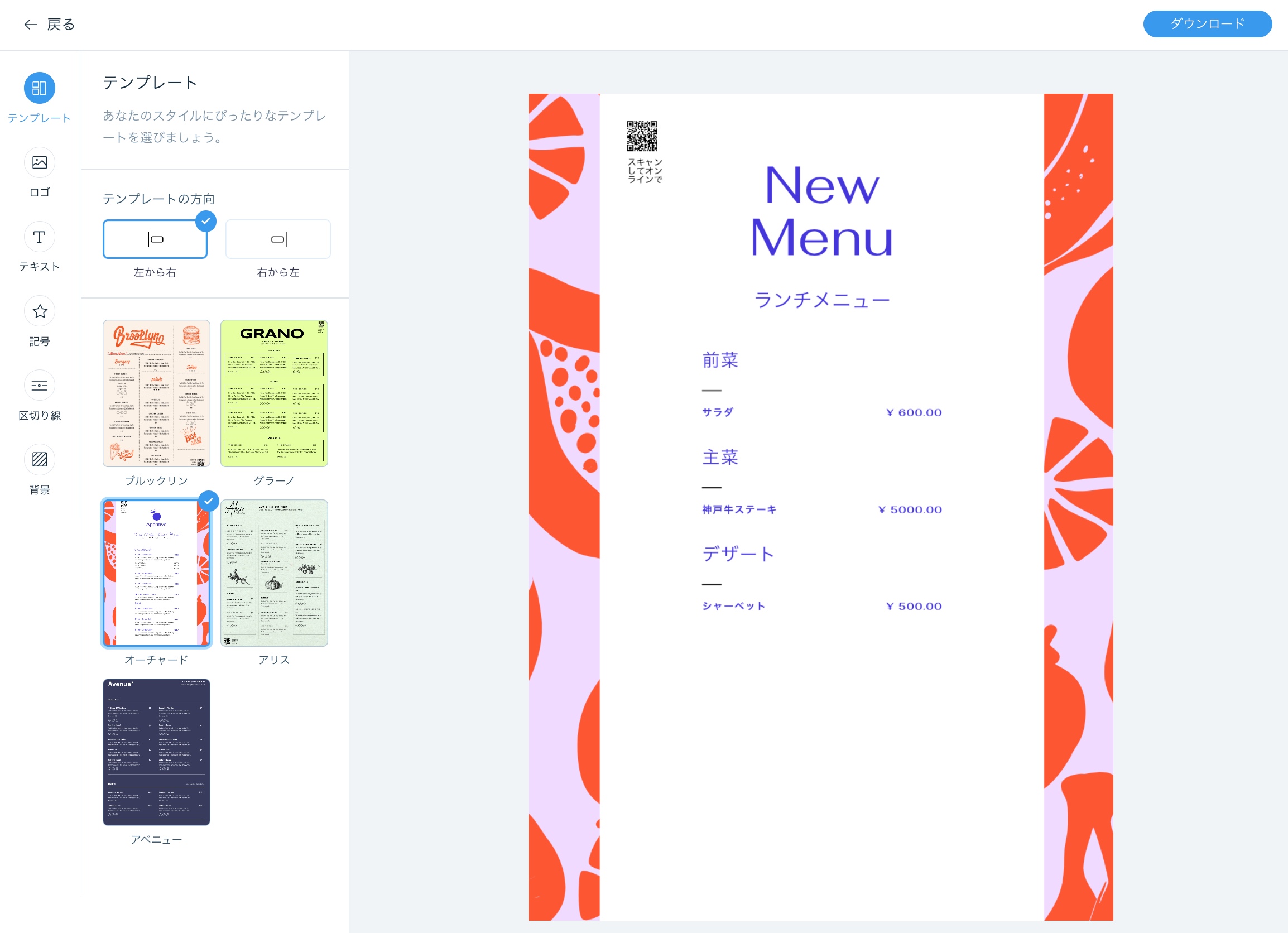The height and width of the screenshot is (933, 1288).
Task: Choose the ブルックリン template thumbnail
Action: (x=156, y=393)
